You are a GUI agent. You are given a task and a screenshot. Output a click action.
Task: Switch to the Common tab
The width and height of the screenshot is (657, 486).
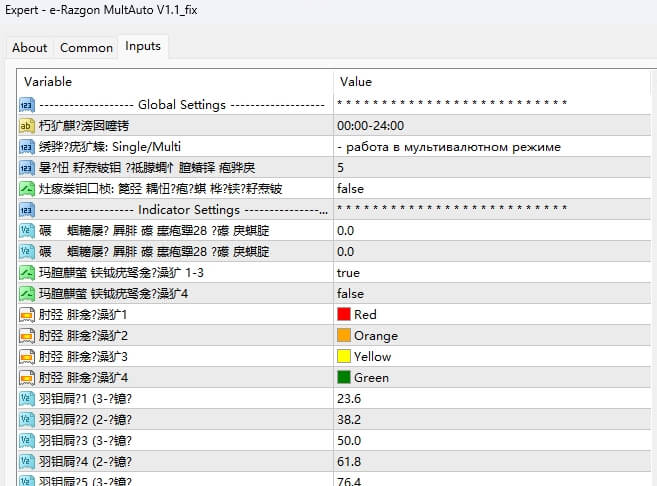pyautogui.click(x=86, y=48)
